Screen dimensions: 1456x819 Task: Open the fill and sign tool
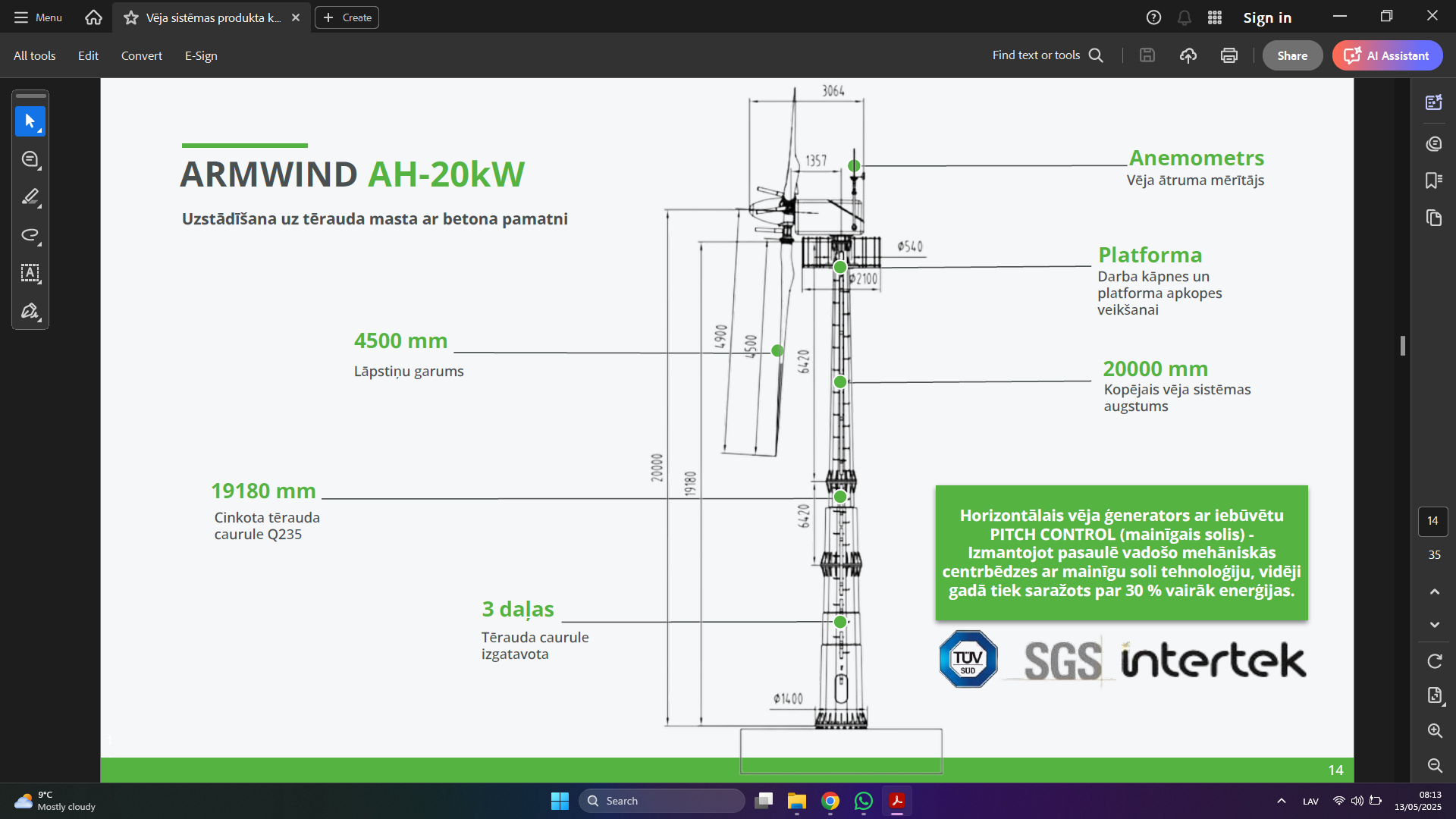point(30,311)
